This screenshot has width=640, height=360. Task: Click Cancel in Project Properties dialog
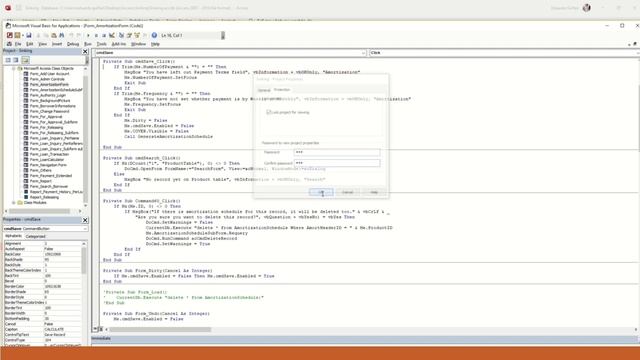point(347,192)
